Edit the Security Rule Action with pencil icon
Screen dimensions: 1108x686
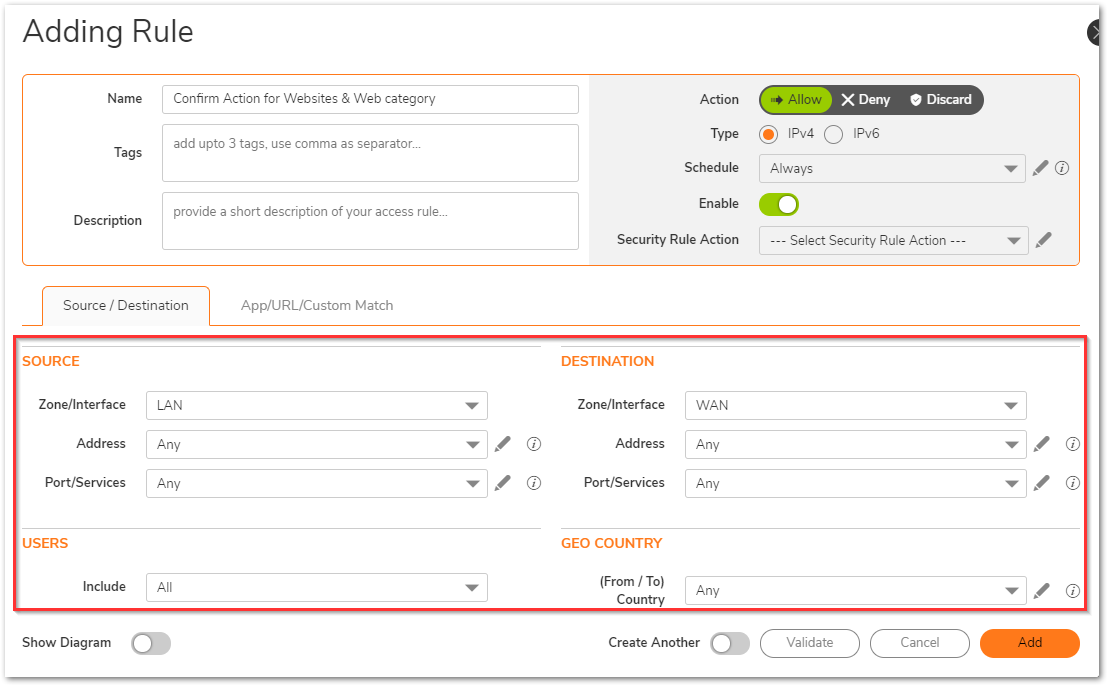click(x=1044, y=240)
